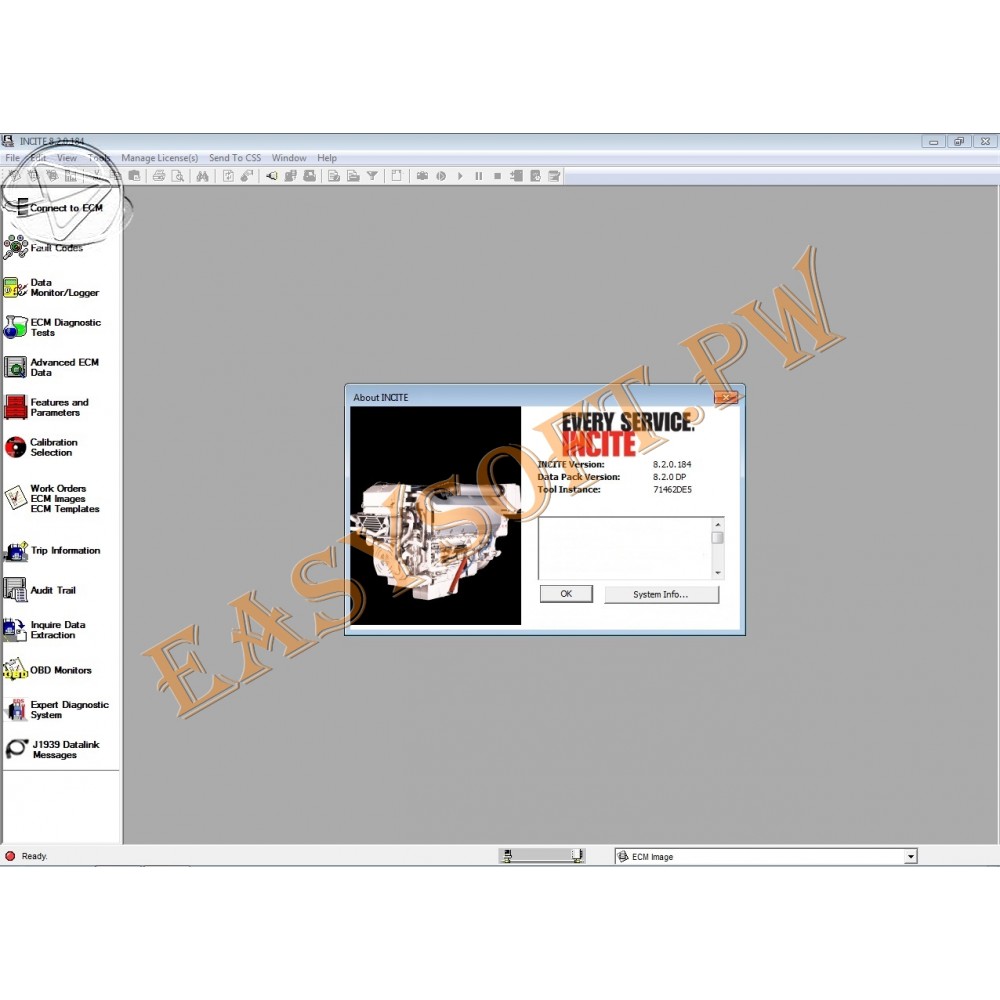This screenshot has width=1000, height=1000.
Task: Open the Edit menu
Action: tap(38, 158)
